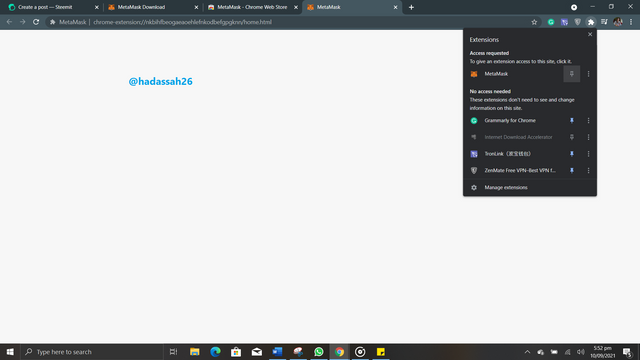
Task: Open Microsoft Store from the taskbar
Action: [x=236, y=351]
